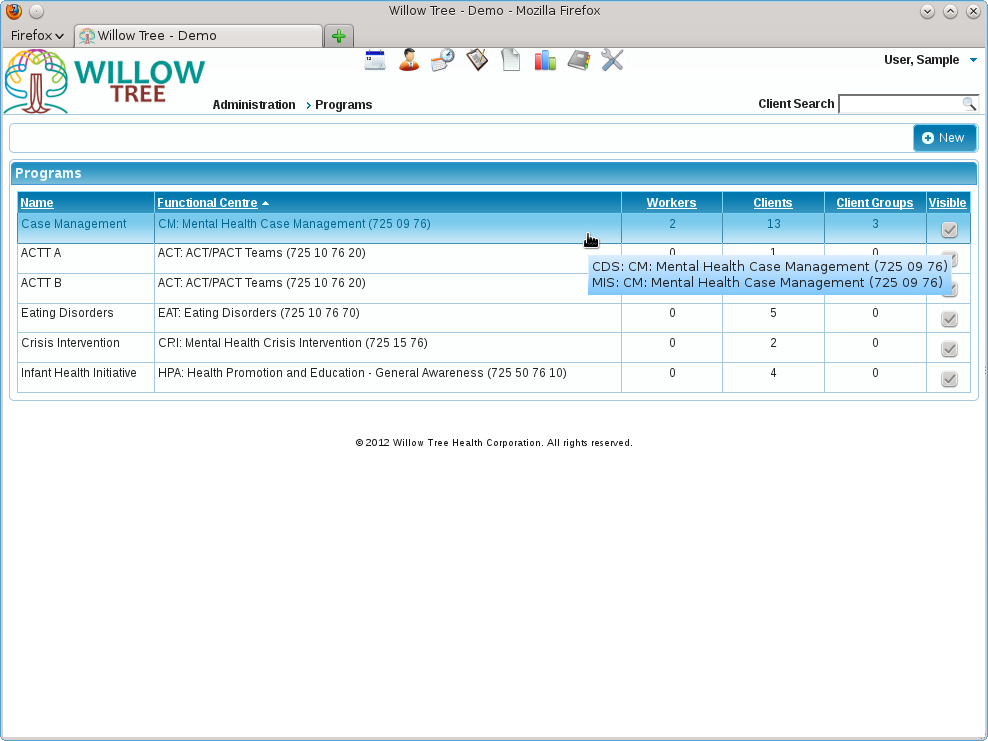The height and width of the screenshot is (741, 988).
Task: Focus the Client Search input field
Action: [901, 104]
